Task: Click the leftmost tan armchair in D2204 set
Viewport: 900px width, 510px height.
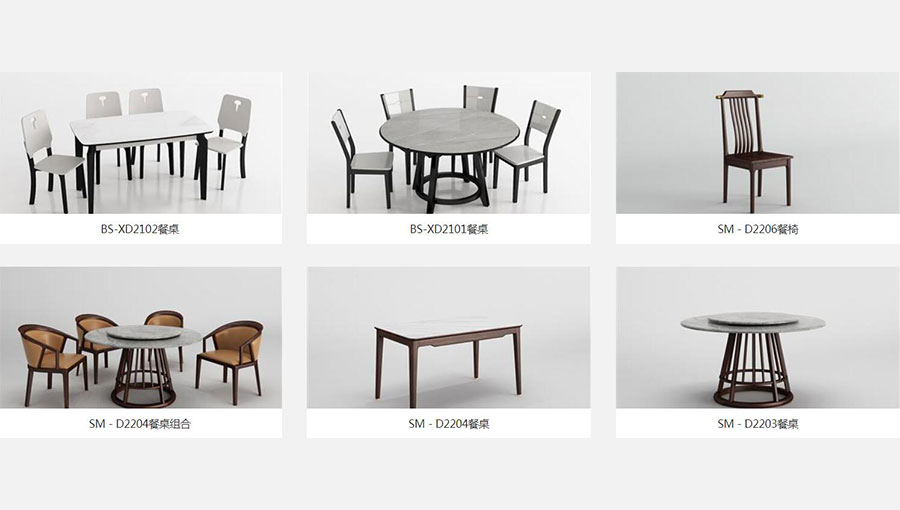Action: click(x=52, y=364)
